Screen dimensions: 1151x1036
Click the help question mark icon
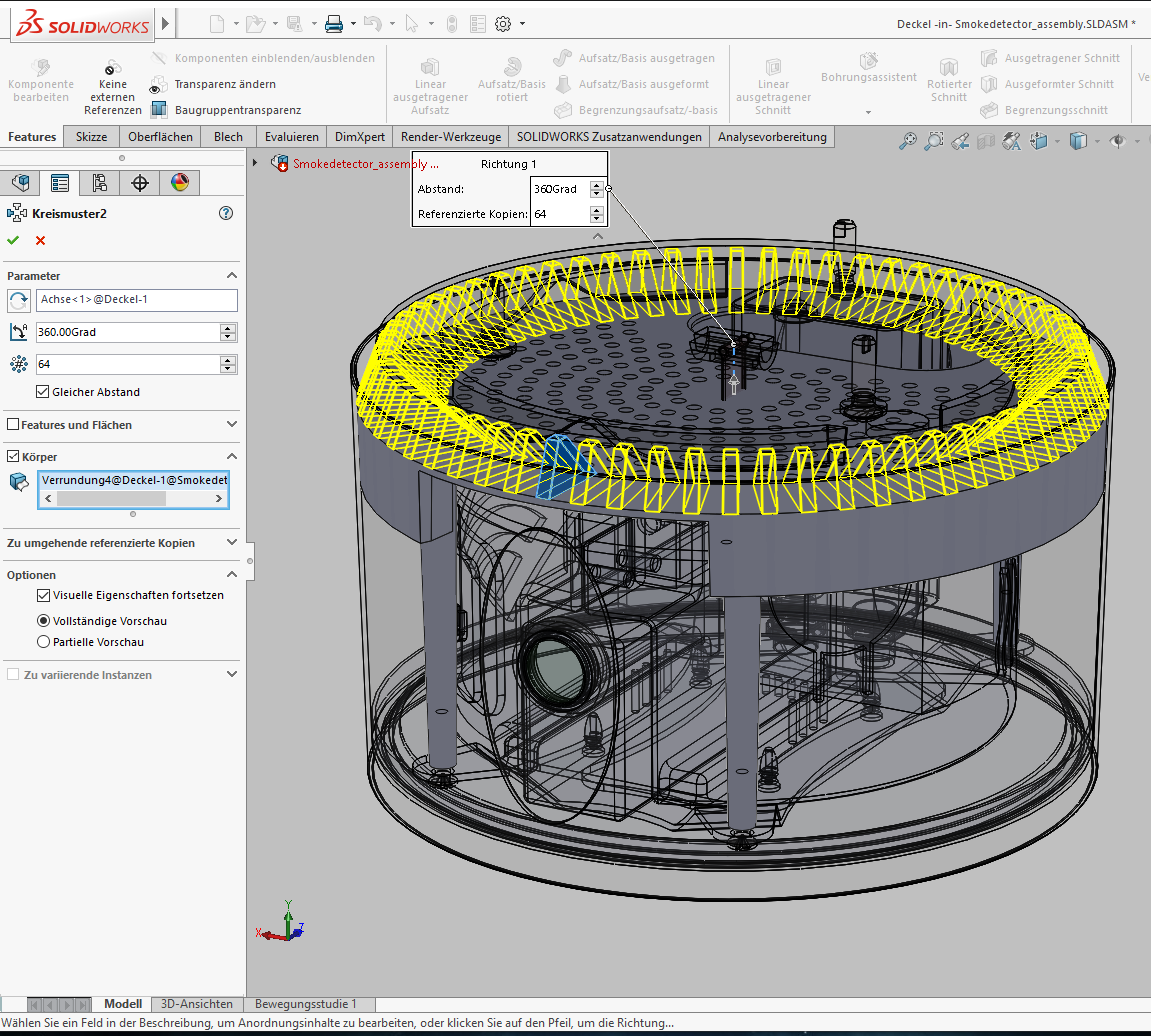click(x=226, y=213)
